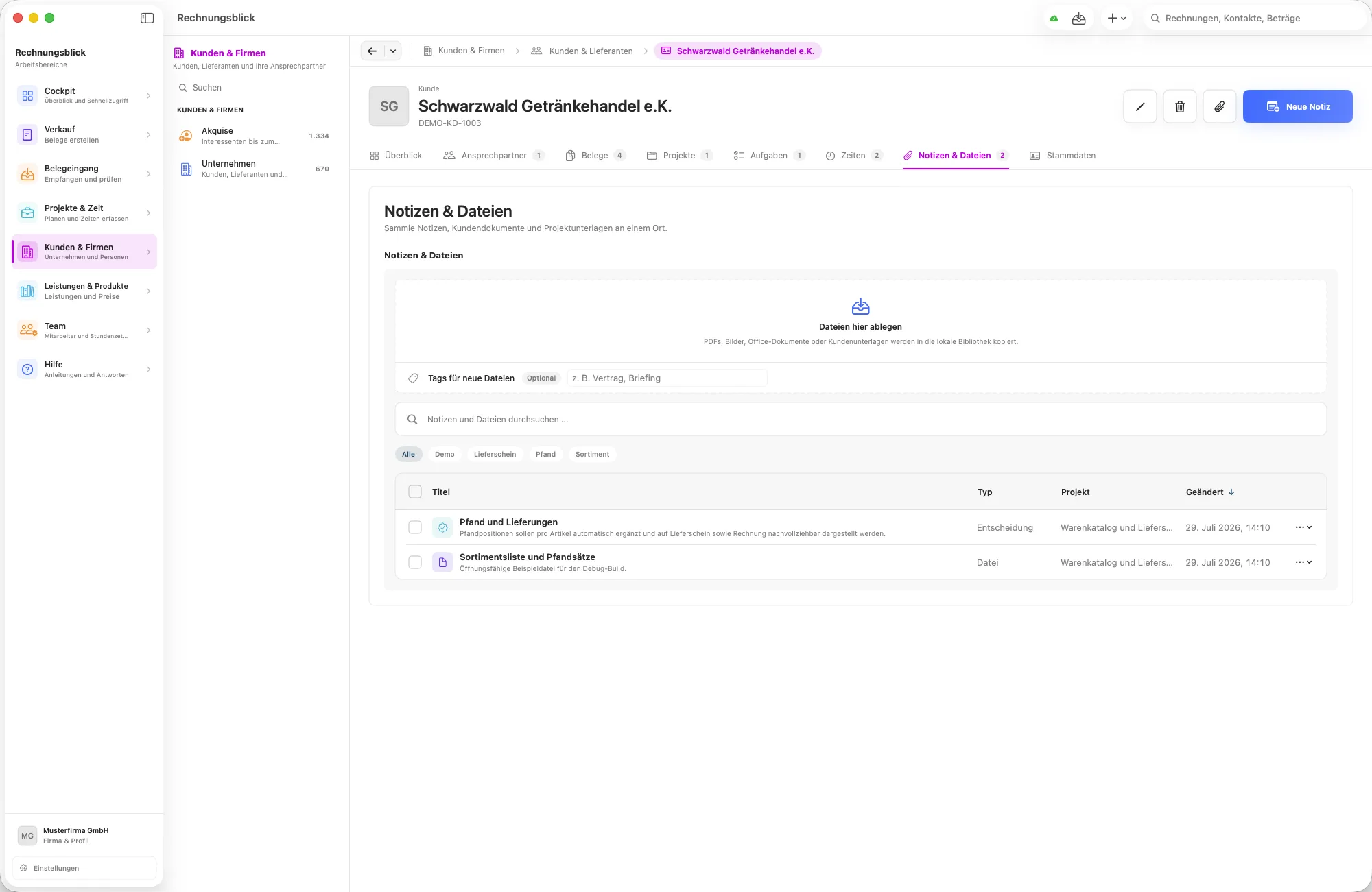1372x892 pixels.
Task: Check the Sortimentsliste und Pfandsätze row checkbox
Action: click(x=415, y=562)
